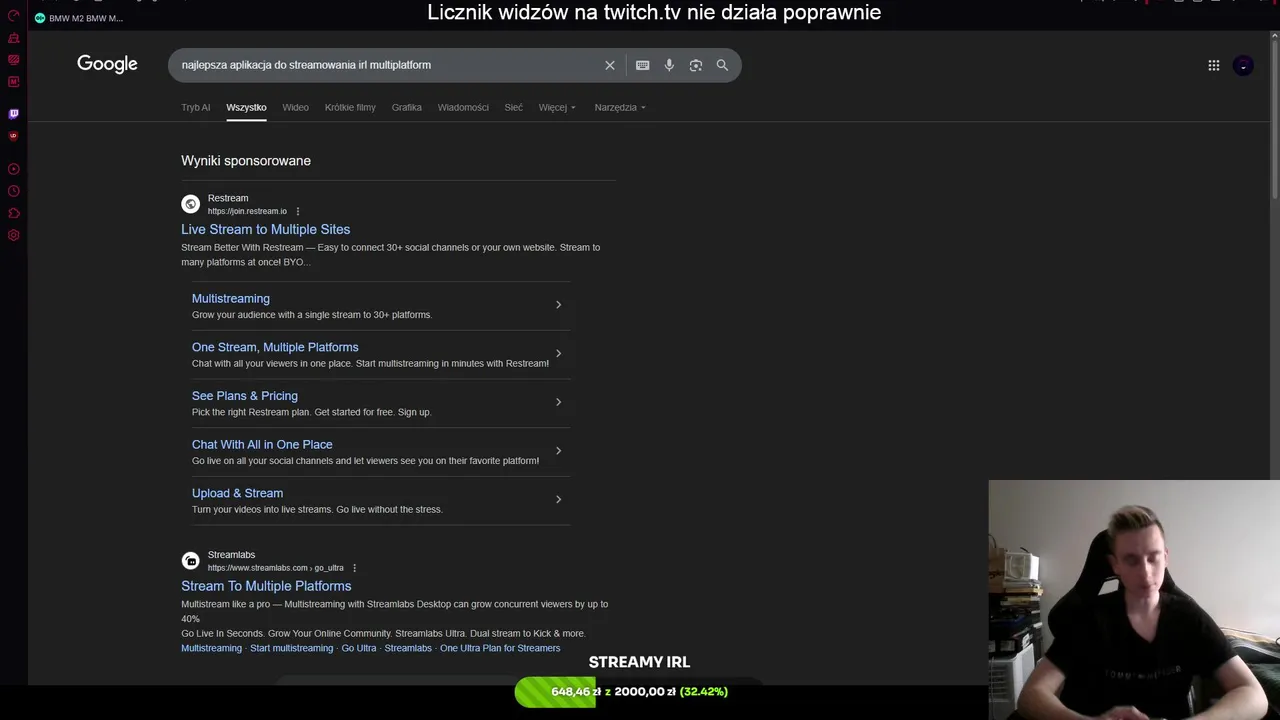Click the green donation goal progress bar

point(555,692)
